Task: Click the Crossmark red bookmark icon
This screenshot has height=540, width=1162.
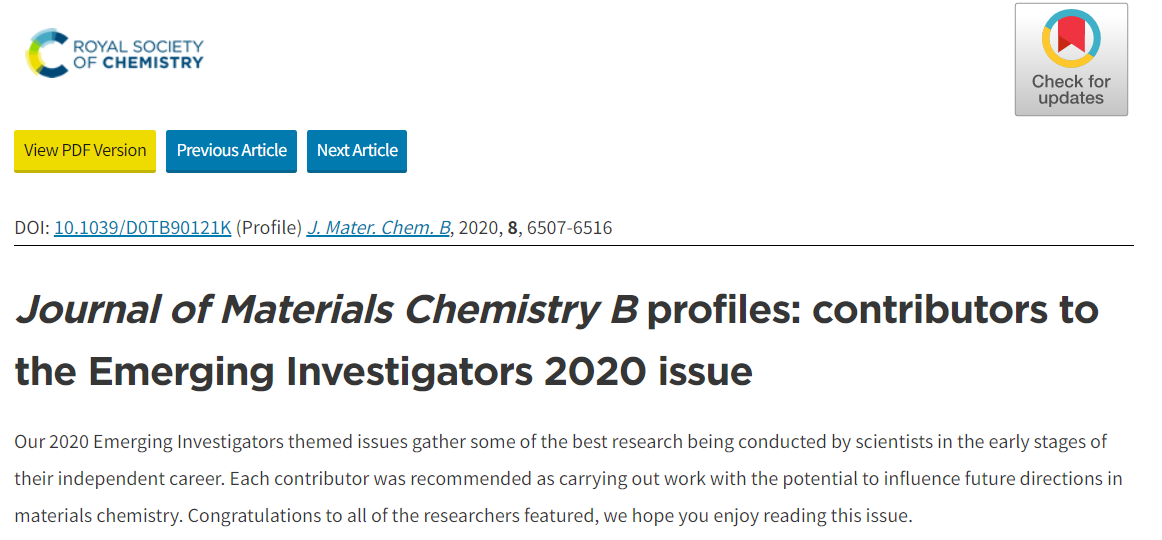Action: [x=1072, y=37]
